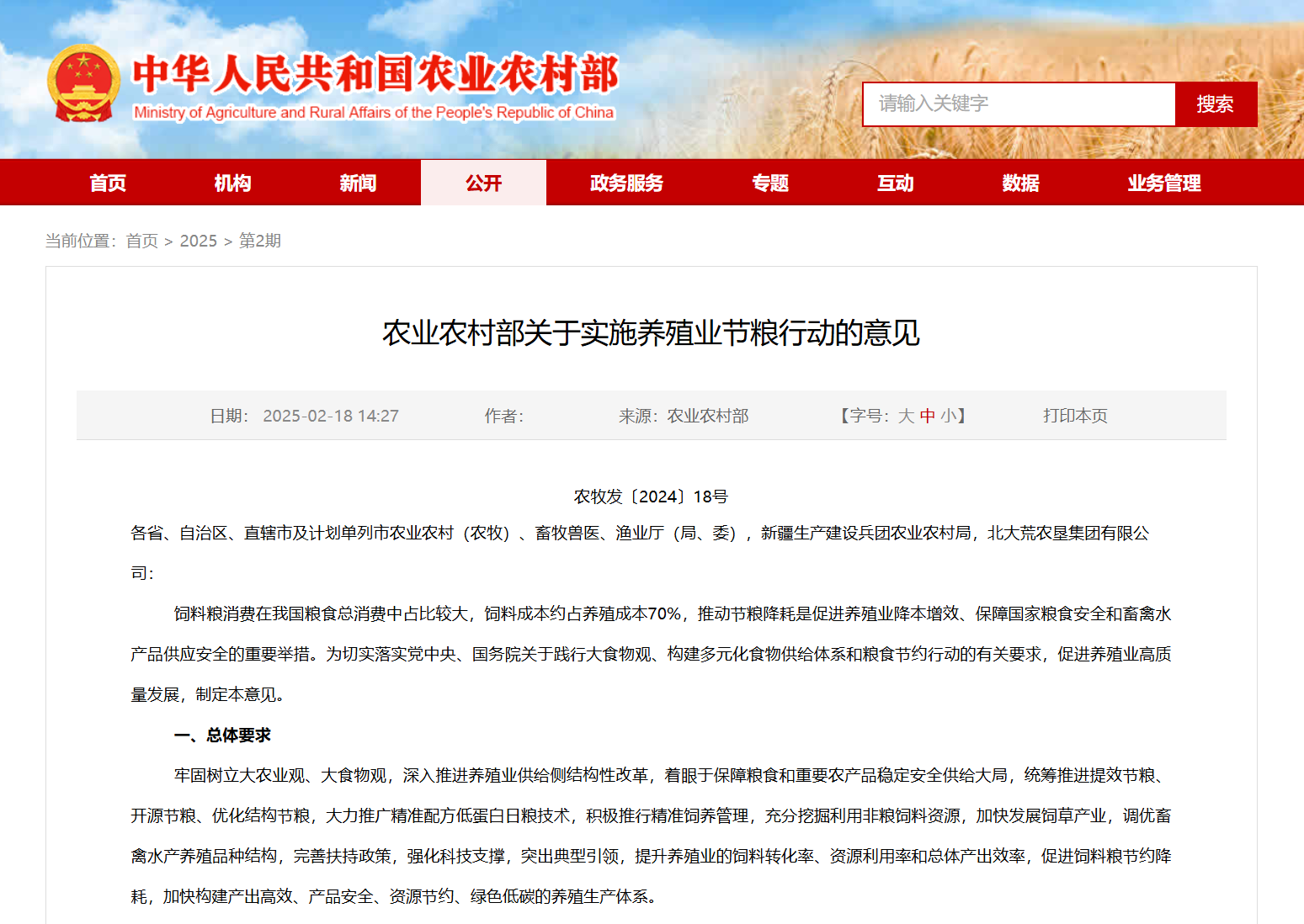The image size is (1304, 924).
Task: Click the national emblem logo
Action: coord(82,83)
